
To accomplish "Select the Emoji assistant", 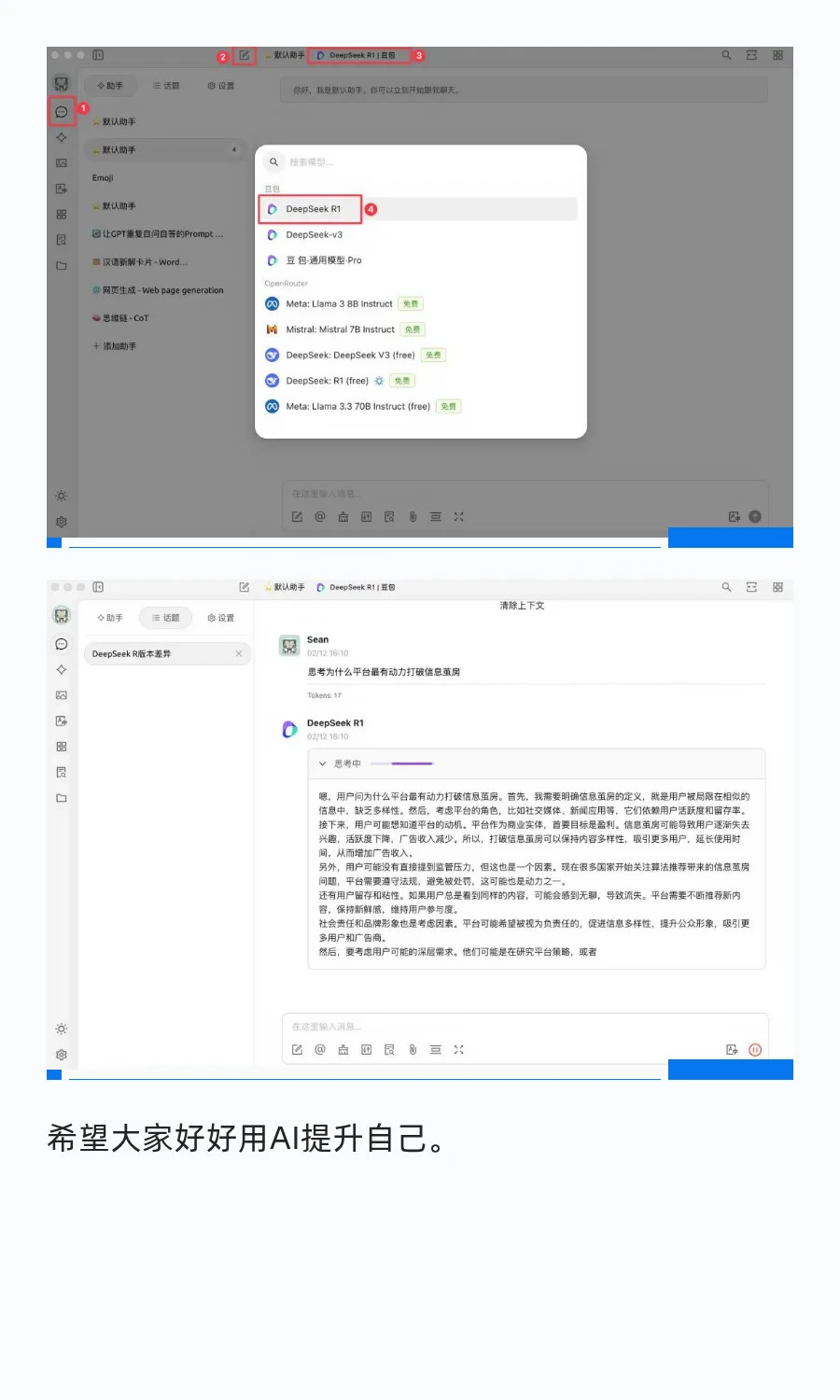I will click(103, 177).
